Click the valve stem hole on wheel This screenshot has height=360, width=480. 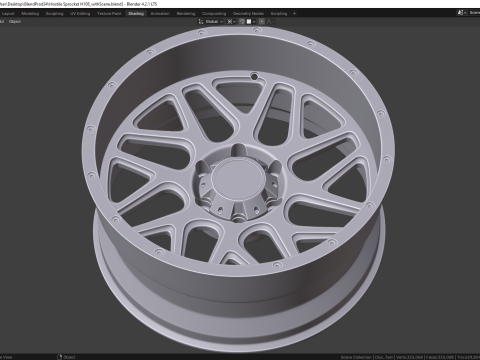(x=254, y=77)
